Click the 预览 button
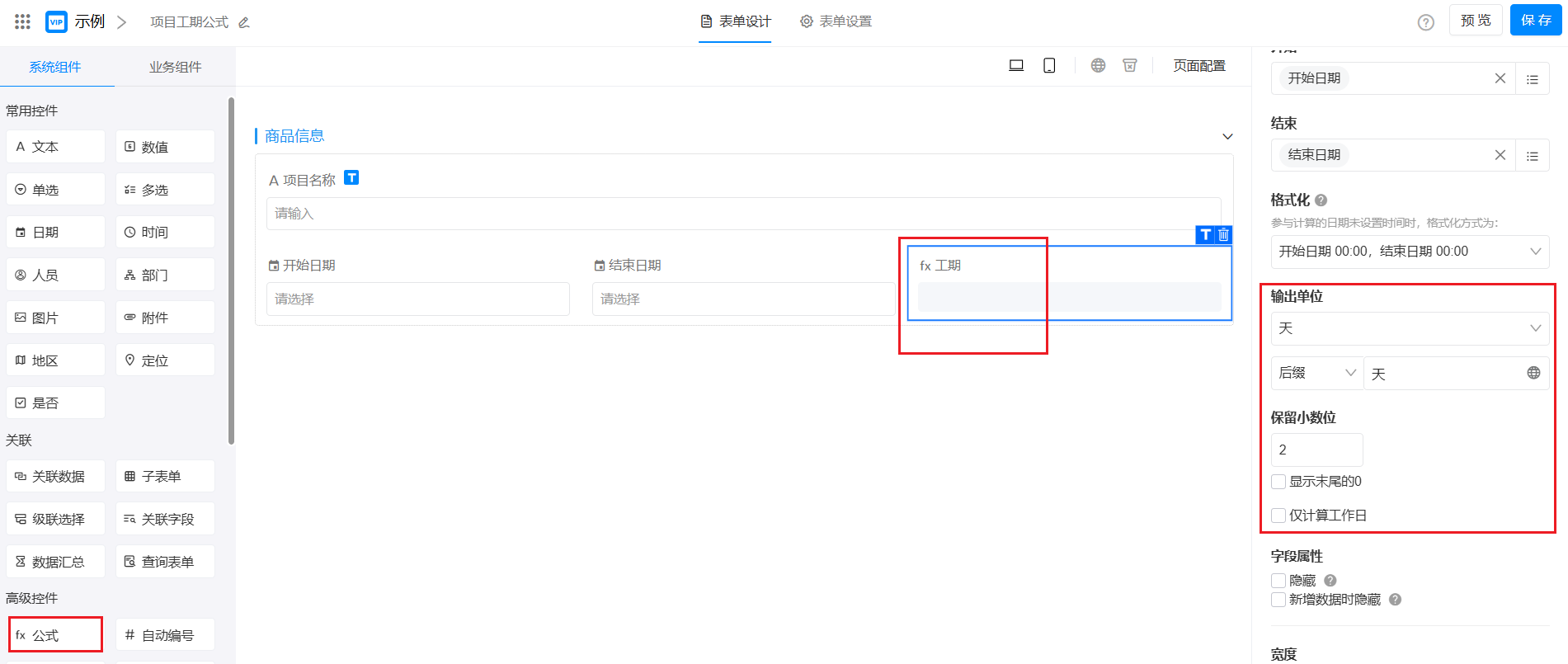The height and width of the screenshot is (664, 1568). point(1475,21)
